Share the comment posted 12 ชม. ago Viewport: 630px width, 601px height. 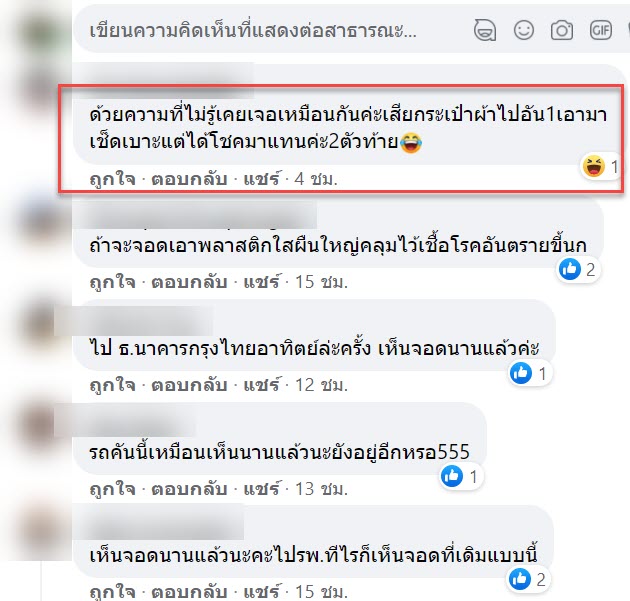coord(261,385)
